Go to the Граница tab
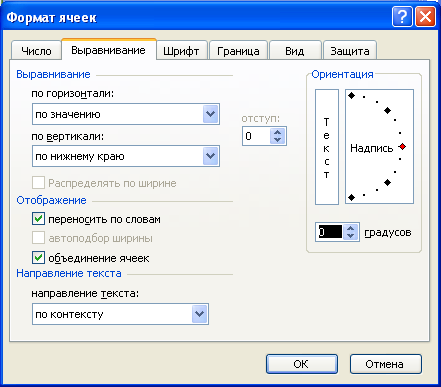Image resolution: width=441 pixels, height=387 pixels. click(x=238, y=51)
